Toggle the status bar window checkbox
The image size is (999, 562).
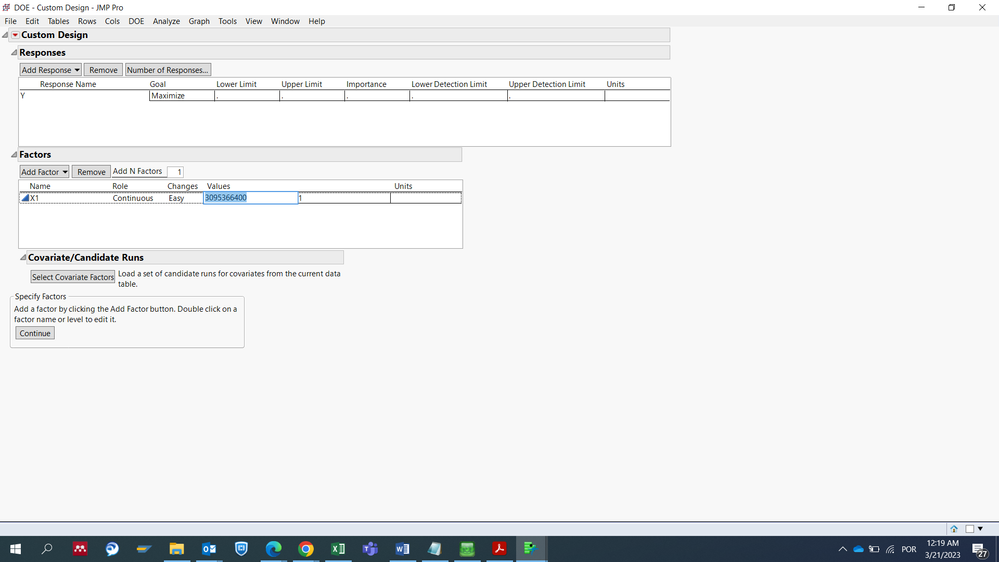tap(969, 529)
